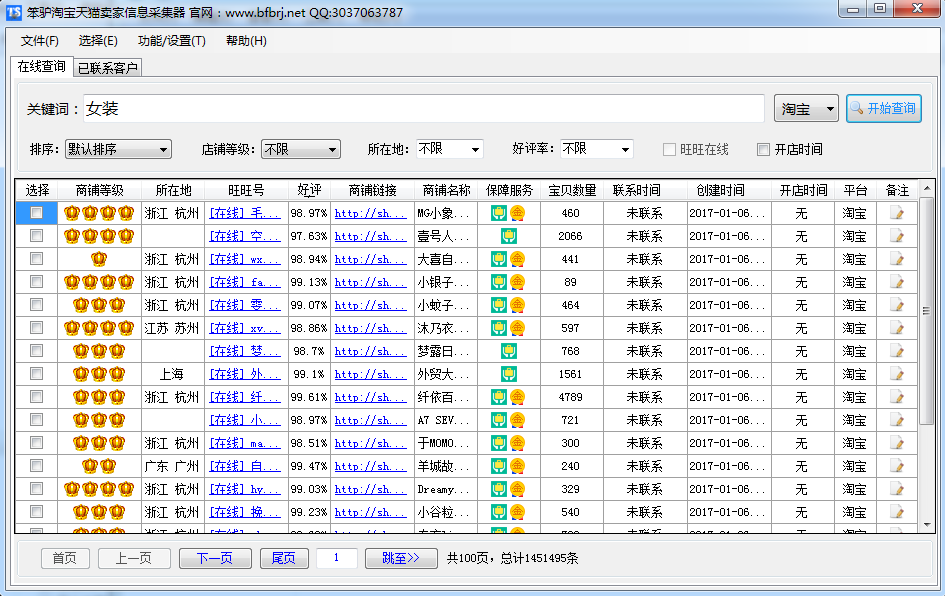Jump to last page with 尾页

[284, 558]
